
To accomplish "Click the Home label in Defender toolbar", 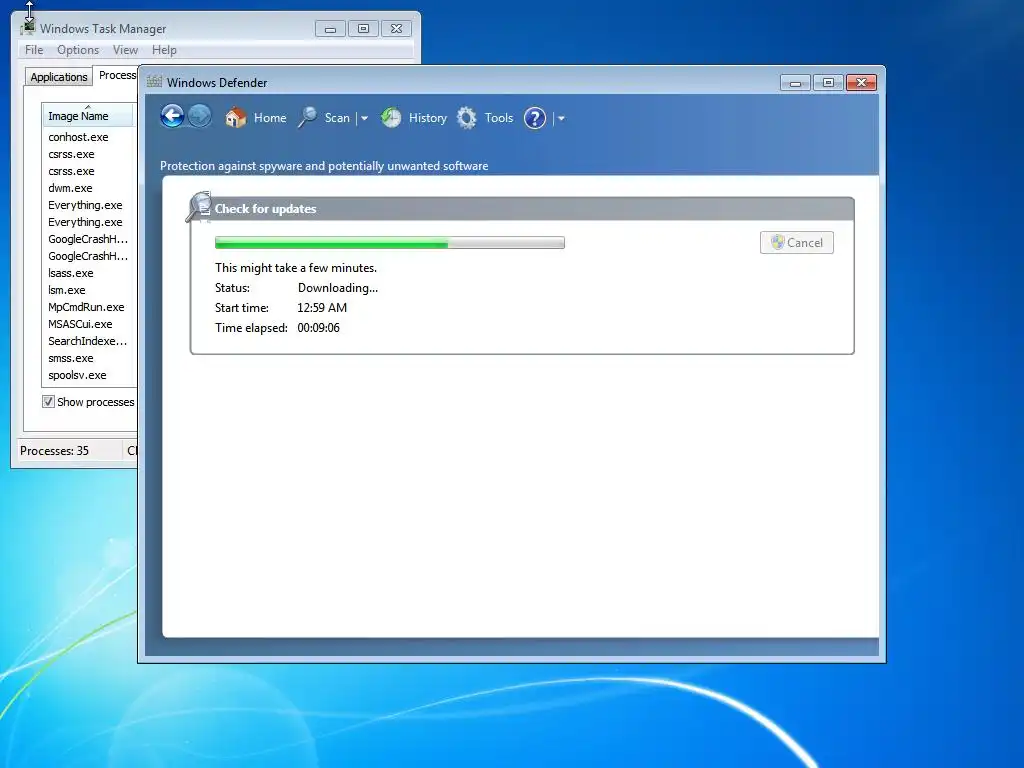I will [x=270, y=118].
